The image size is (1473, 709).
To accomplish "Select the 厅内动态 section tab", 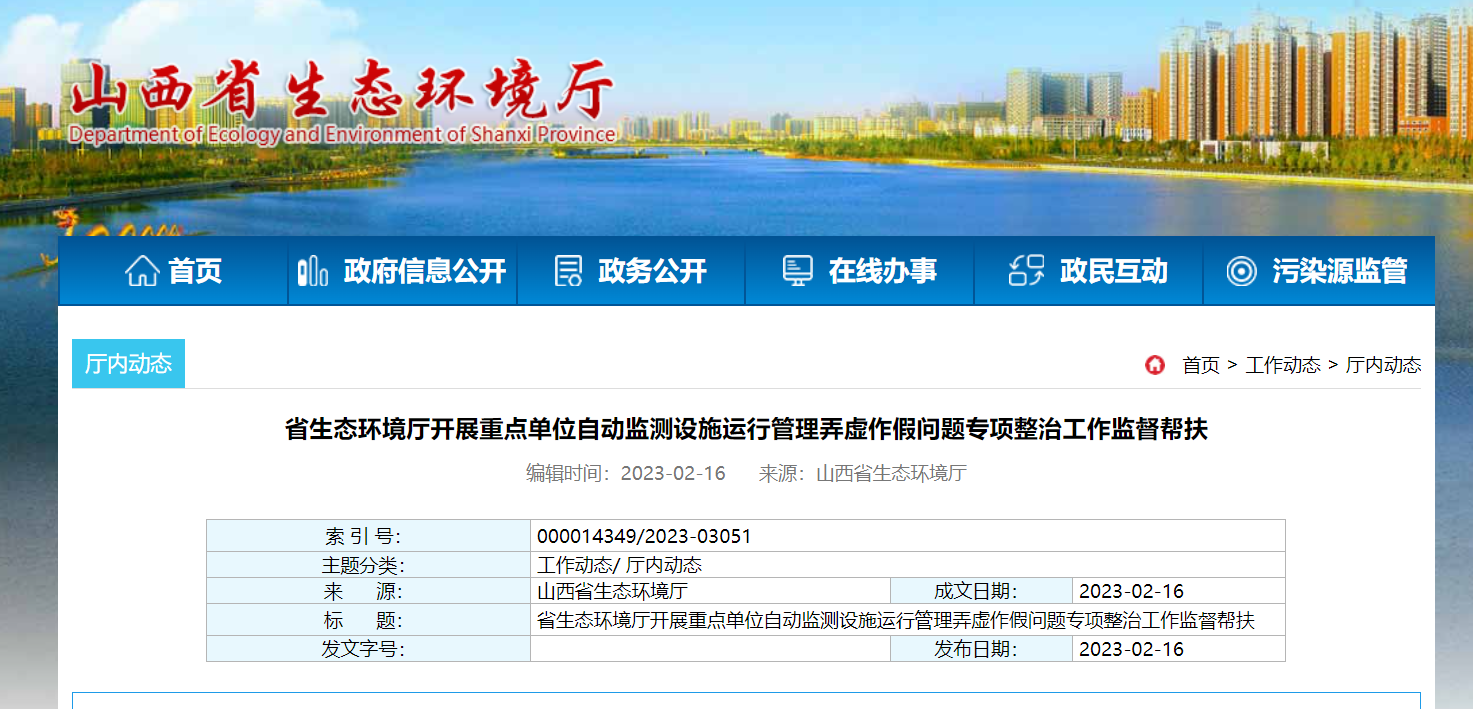I will (x=128, y=364).
